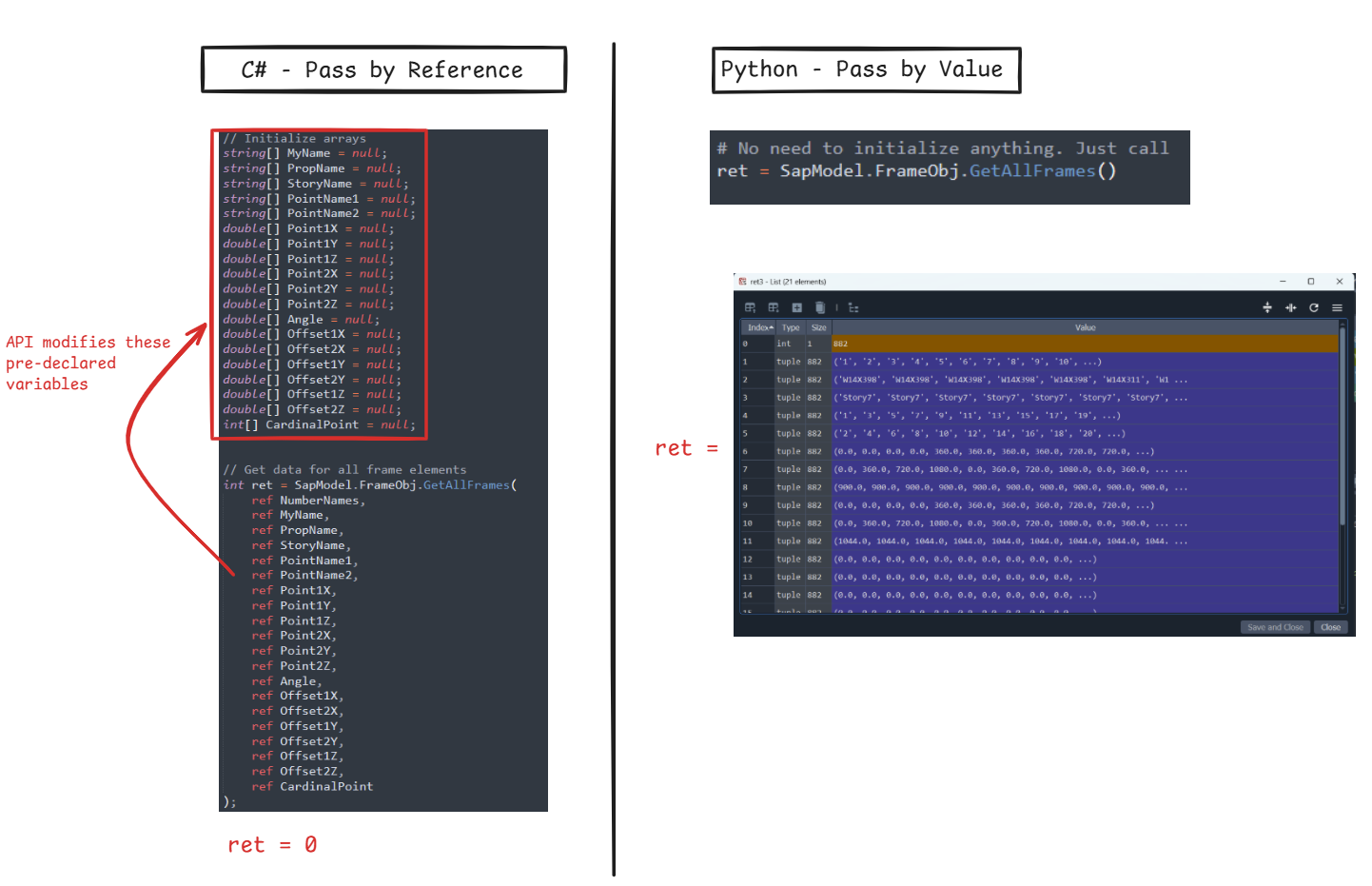This screenshot has width=1372, height=886.
Task: Click the Value column header
Action: pyautogui.click(x=1085, y=327)
